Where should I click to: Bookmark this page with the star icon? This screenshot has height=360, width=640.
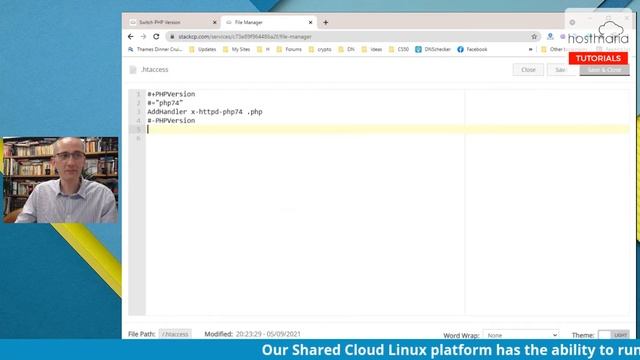pyautogui.click(x=534, y=37)
